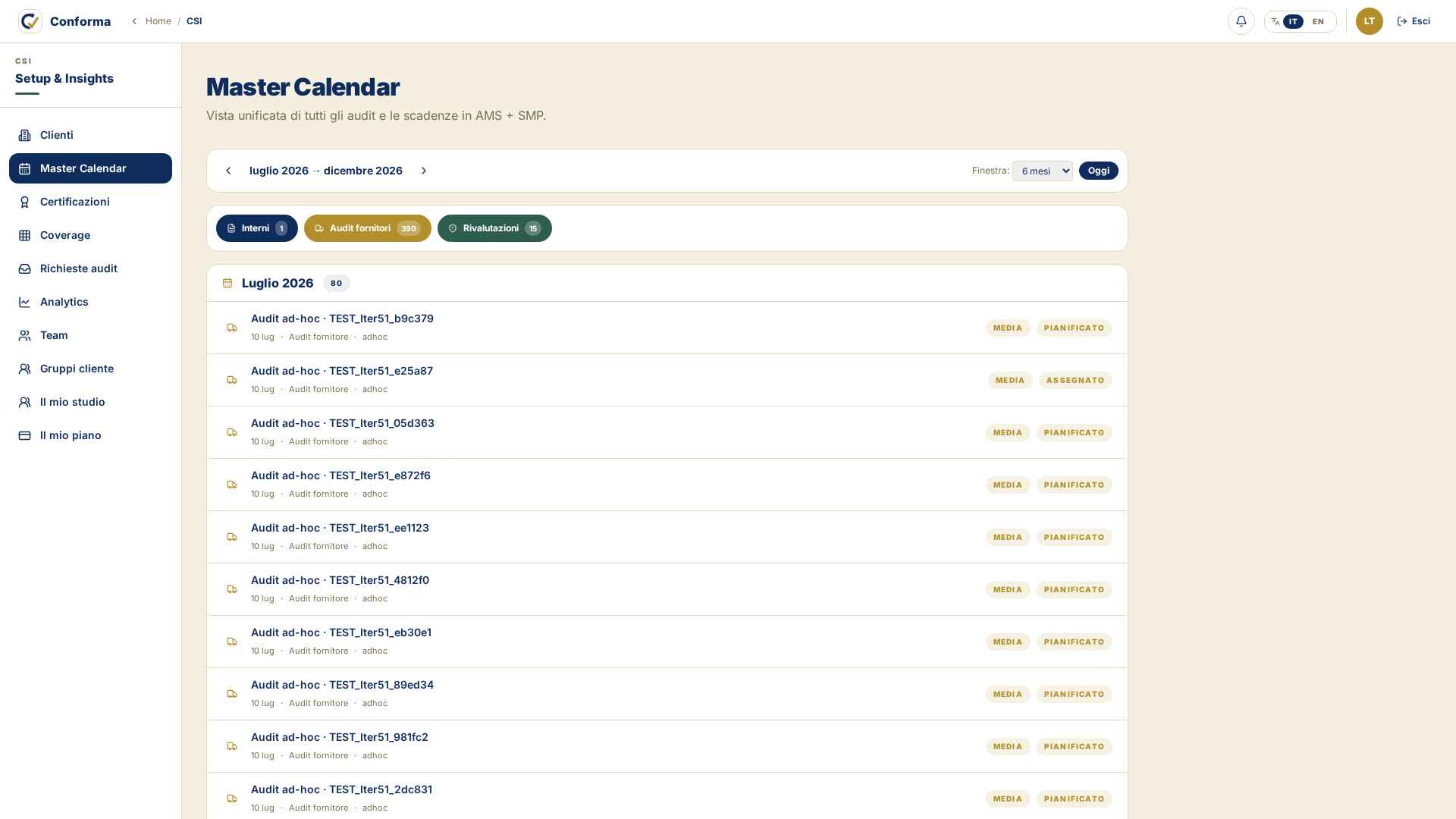Click PIANIFICATO badge on TEST_Iter51_b9c379 row
Image resolution: width=1456 pixels, height=819 pixels.
point(1075,328)
